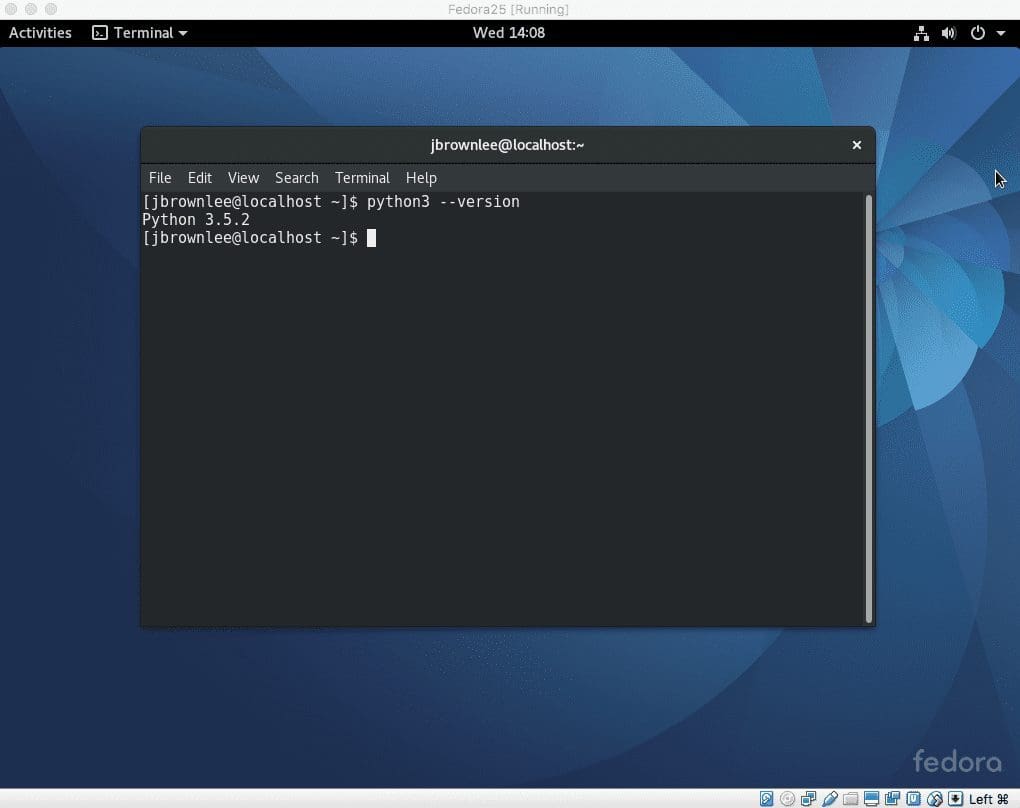Open the shared folders status icon
The image size is (1020, 808).
[x=852, y=798]
